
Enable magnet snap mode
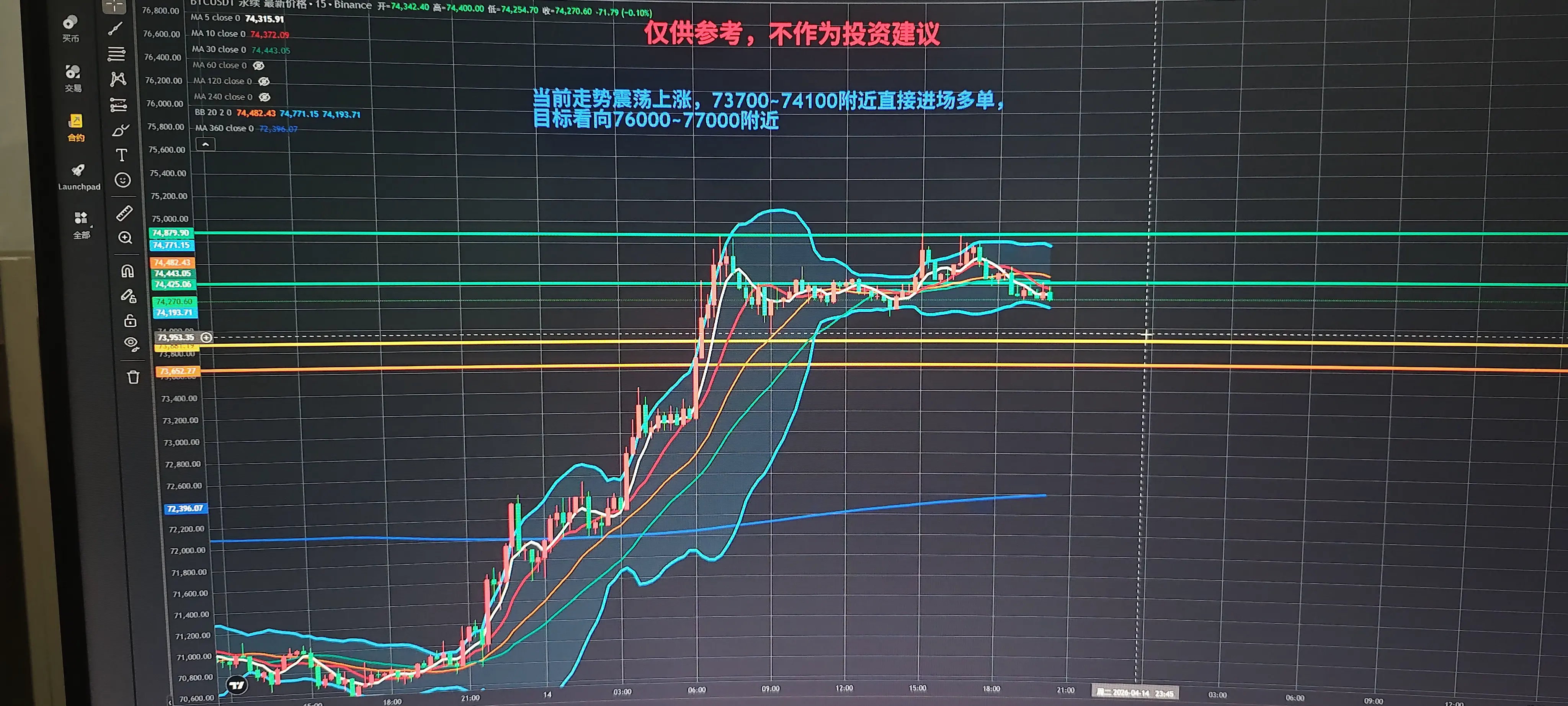[127, 271]
